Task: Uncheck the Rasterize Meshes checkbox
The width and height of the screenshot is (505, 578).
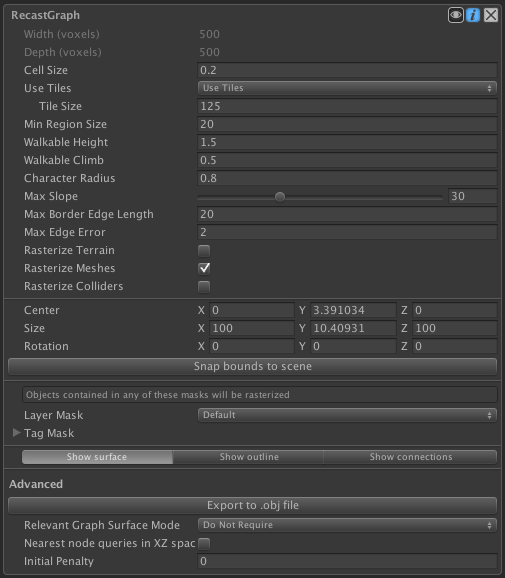Action: click(204, 268)
